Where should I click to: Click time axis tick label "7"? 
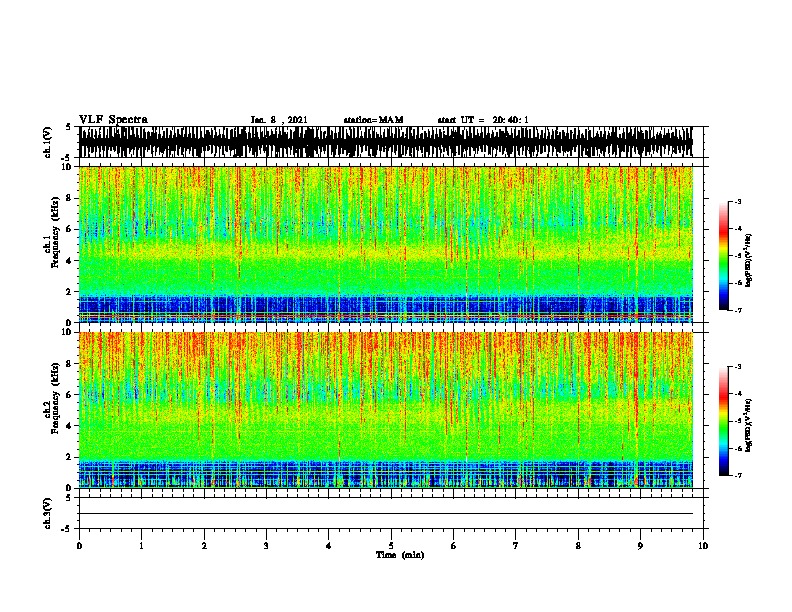coord(516,546)
